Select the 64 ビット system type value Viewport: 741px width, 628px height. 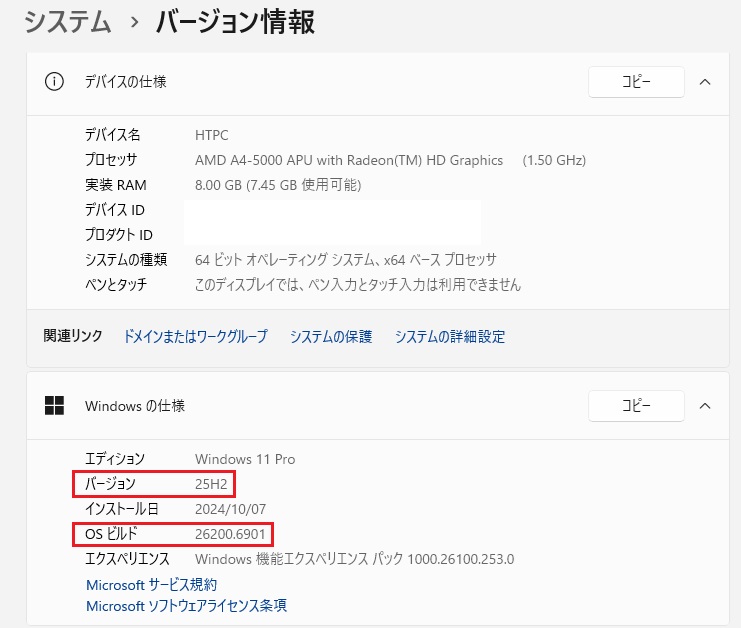point(345,259)
